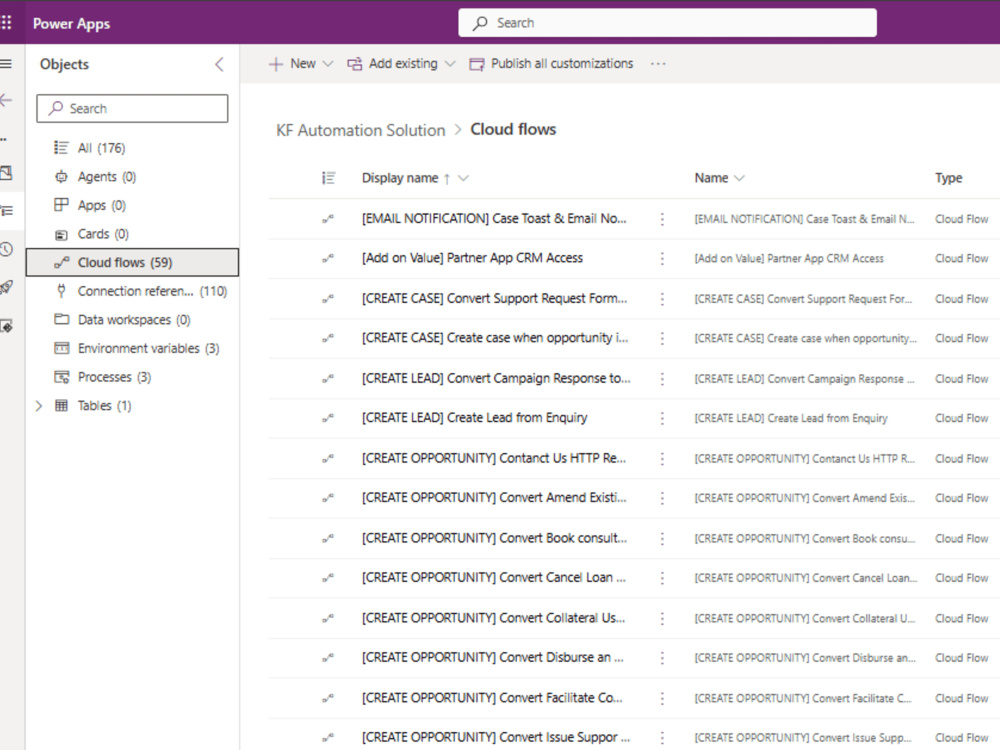Viewport: 1000px width, 750px height.
Task: Open the rocket Pipelines icon in left rail
Action: point(6,287)
